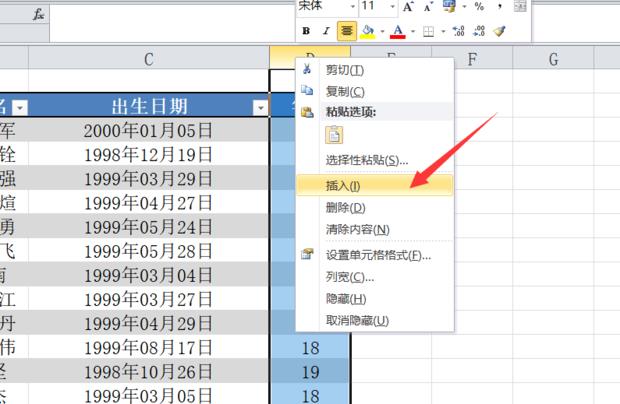Toggle center alignment button
Screen dimensions: 620x404
[346, 31]
